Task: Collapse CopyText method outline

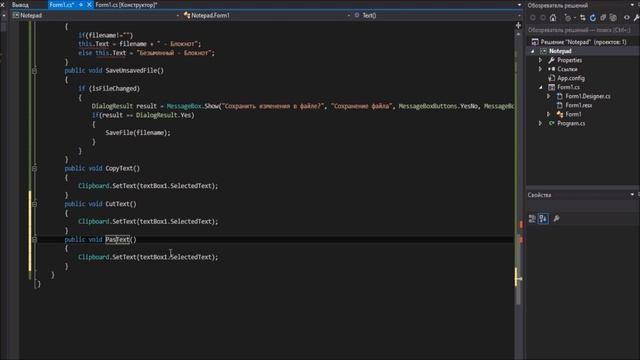Action: [34, 168]
